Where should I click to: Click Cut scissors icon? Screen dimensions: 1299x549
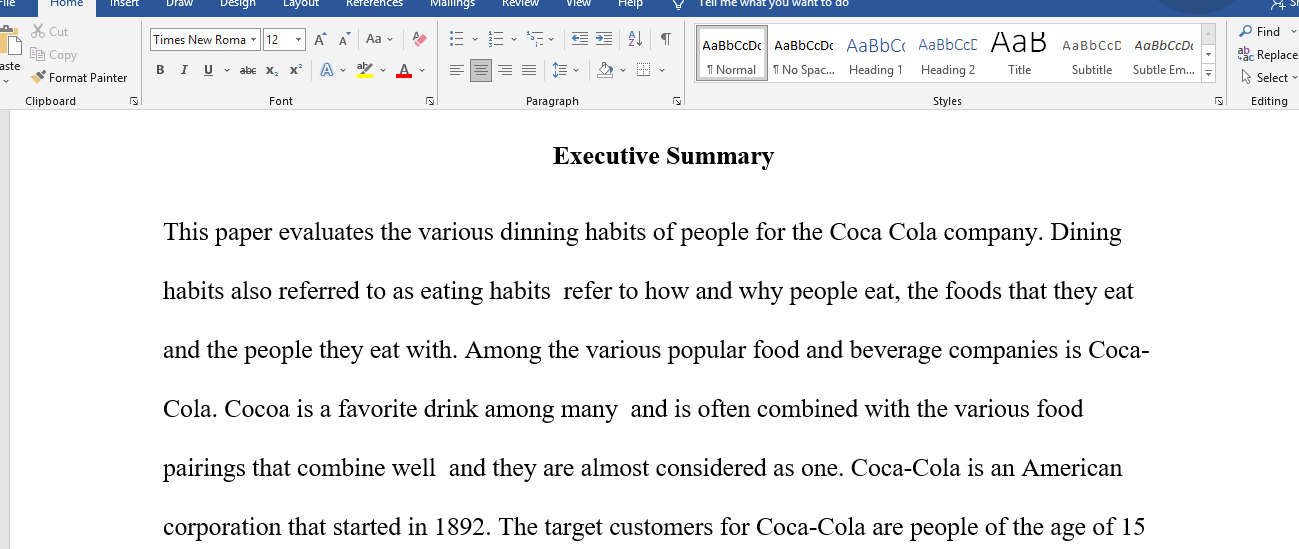[x=38, y=32]
